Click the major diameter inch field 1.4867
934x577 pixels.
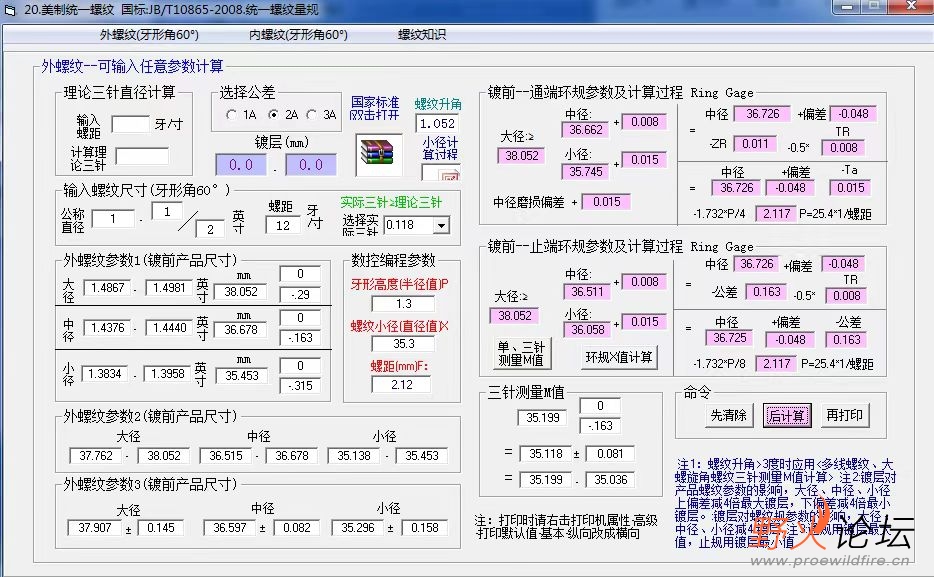coord(107,288)
